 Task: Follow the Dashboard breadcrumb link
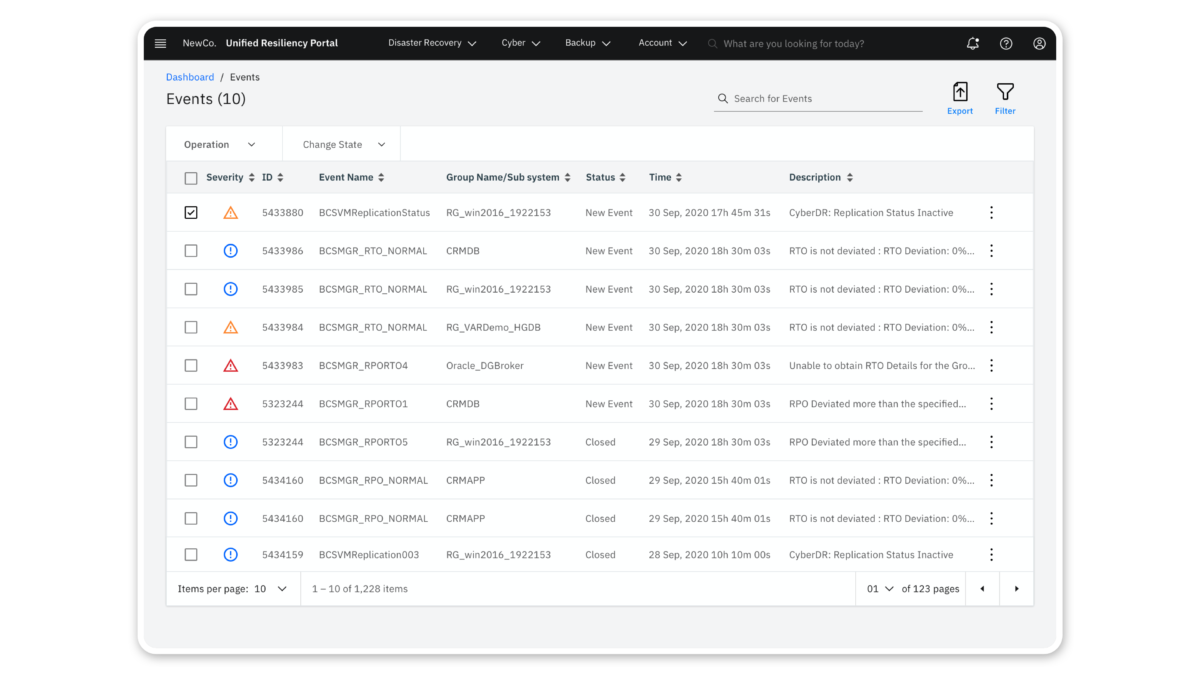click(190, 77)
